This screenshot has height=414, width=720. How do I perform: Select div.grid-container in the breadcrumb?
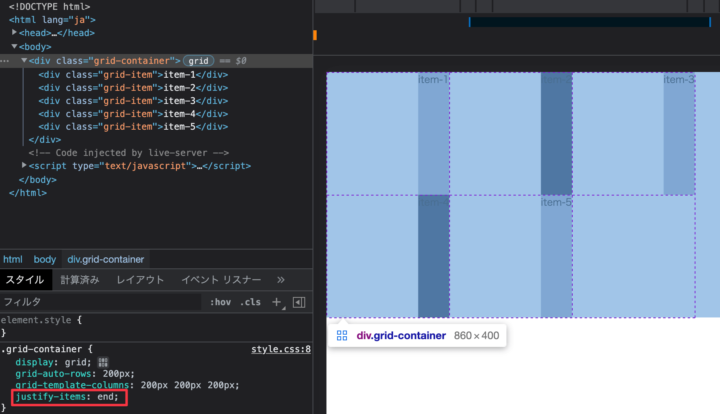pos(106,259)
